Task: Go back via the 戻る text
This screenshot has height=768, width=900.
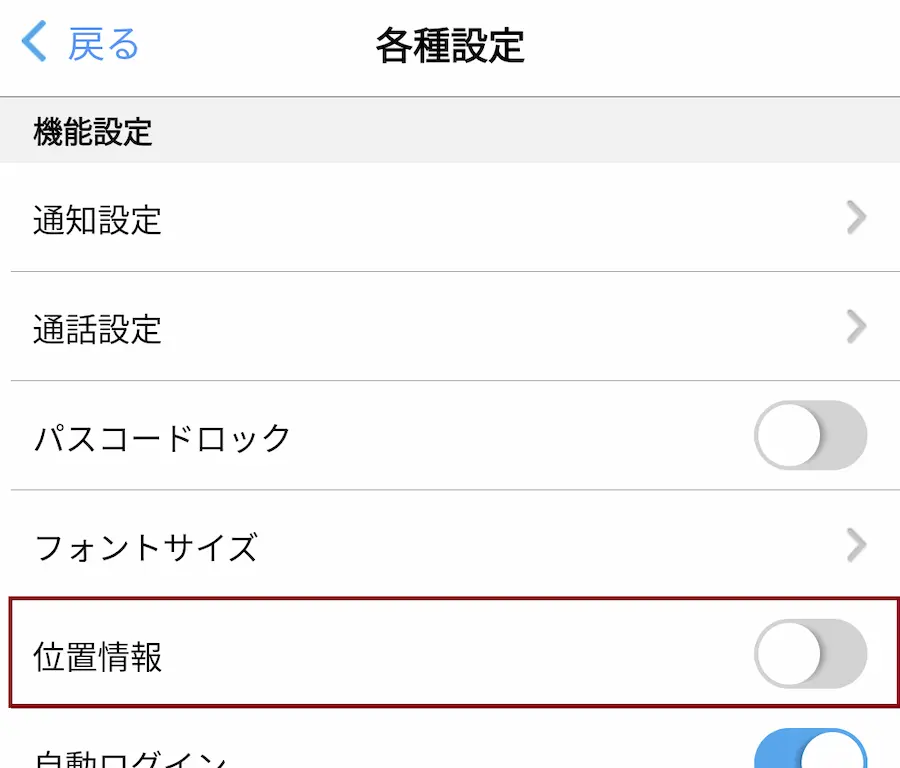Action: pyautogui.click(x=103, y=44)
